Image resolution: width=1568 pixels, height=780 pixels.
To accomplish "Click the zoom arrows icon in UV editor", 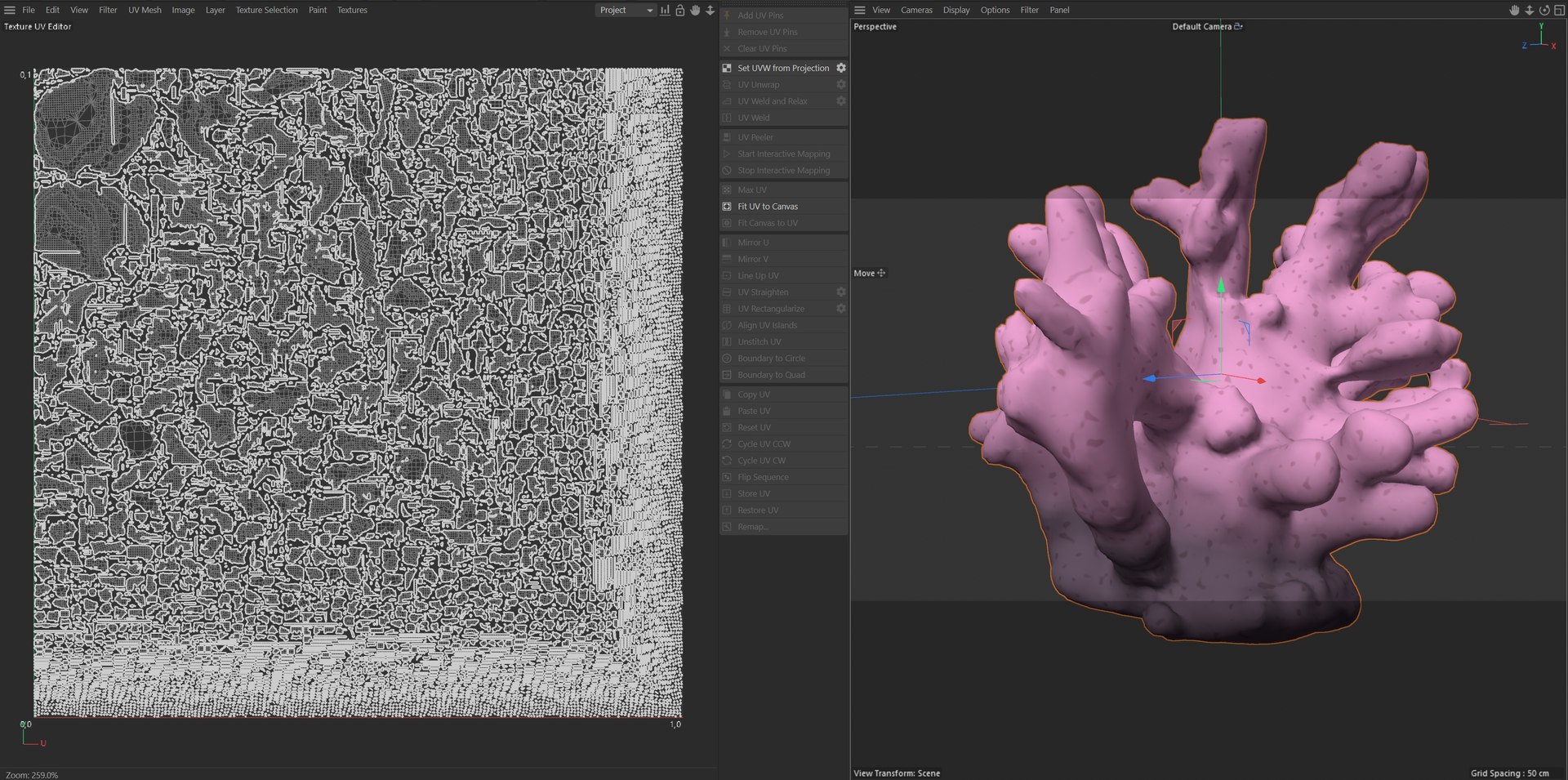I will coord(710,10).
